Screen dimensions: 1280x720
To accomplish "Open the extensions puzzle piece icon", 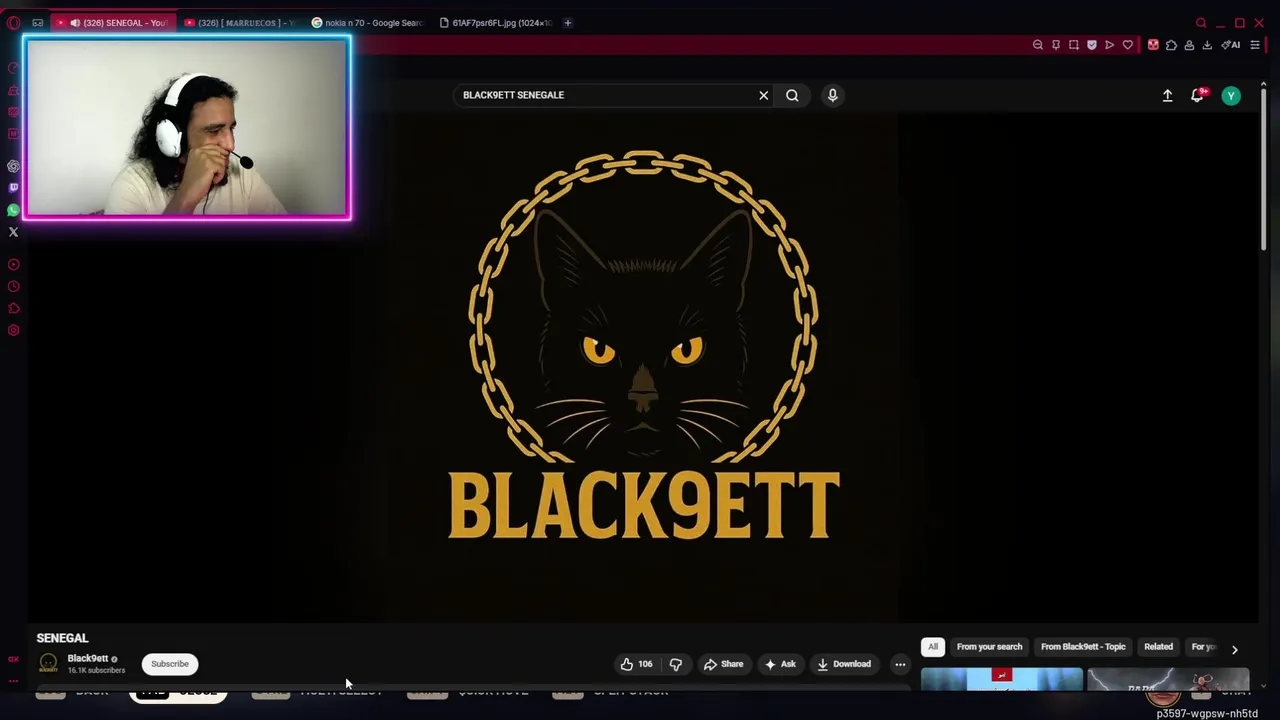I will click(1171, 45).
